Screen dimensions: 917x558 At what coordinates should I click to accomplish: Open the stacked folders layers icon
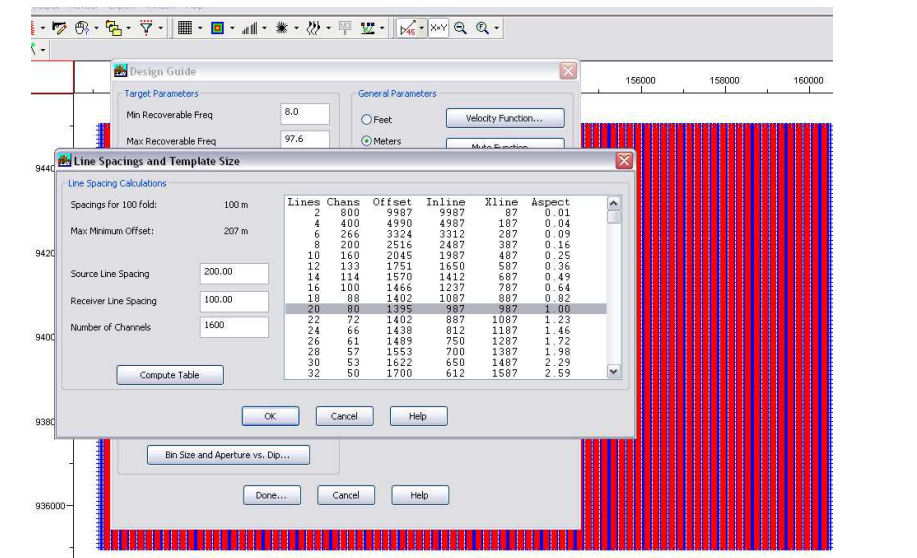[x=113, y=27]
